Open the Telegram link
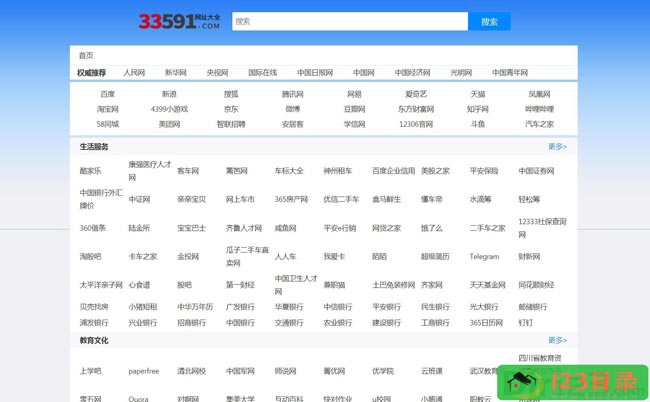This screenshot has width=650, height=402. coord(484,257)
